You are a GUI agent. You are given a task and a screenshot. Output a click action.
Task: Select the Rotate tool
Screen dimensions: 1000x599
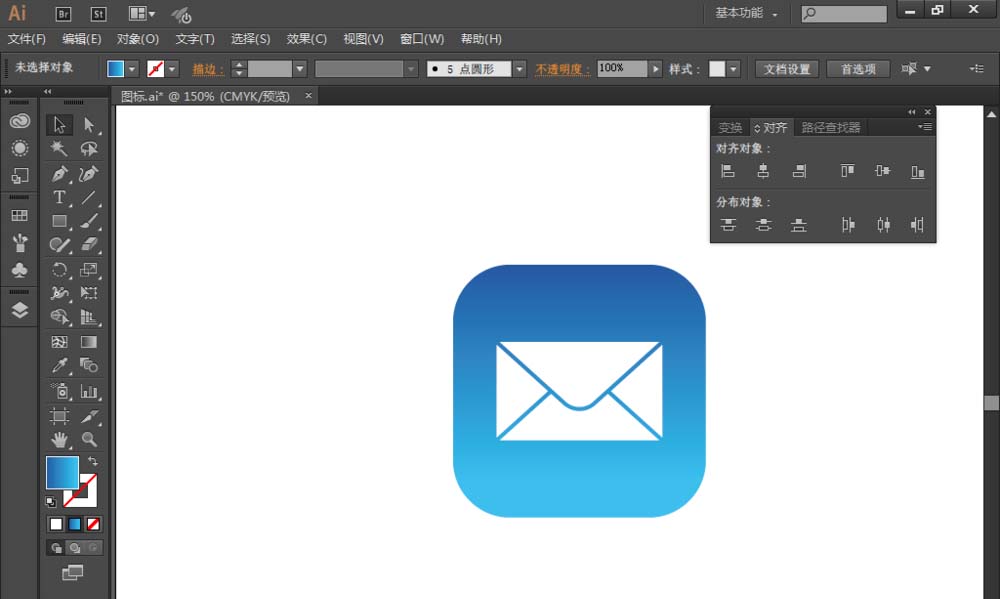[x=59, y=270]
